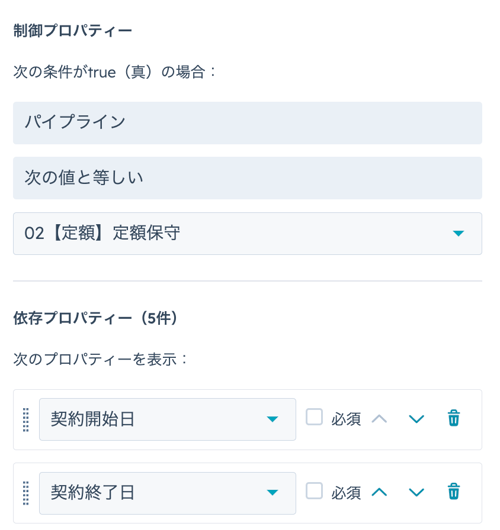Open the 契約終了日 property dropdown
Viewport: 500px width, 530px height.
tap(168, 493)
